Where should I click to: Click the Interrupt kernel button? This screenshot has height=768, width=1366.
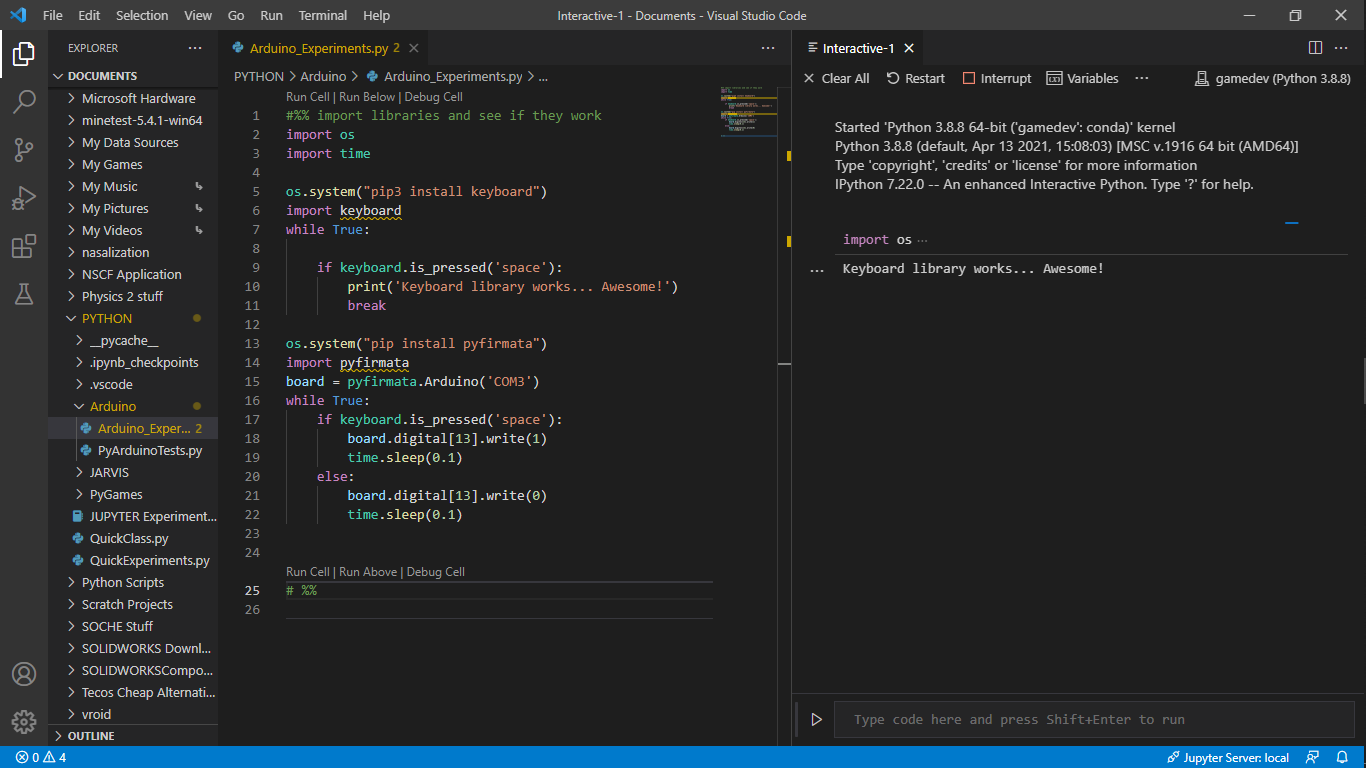[996, 78]
